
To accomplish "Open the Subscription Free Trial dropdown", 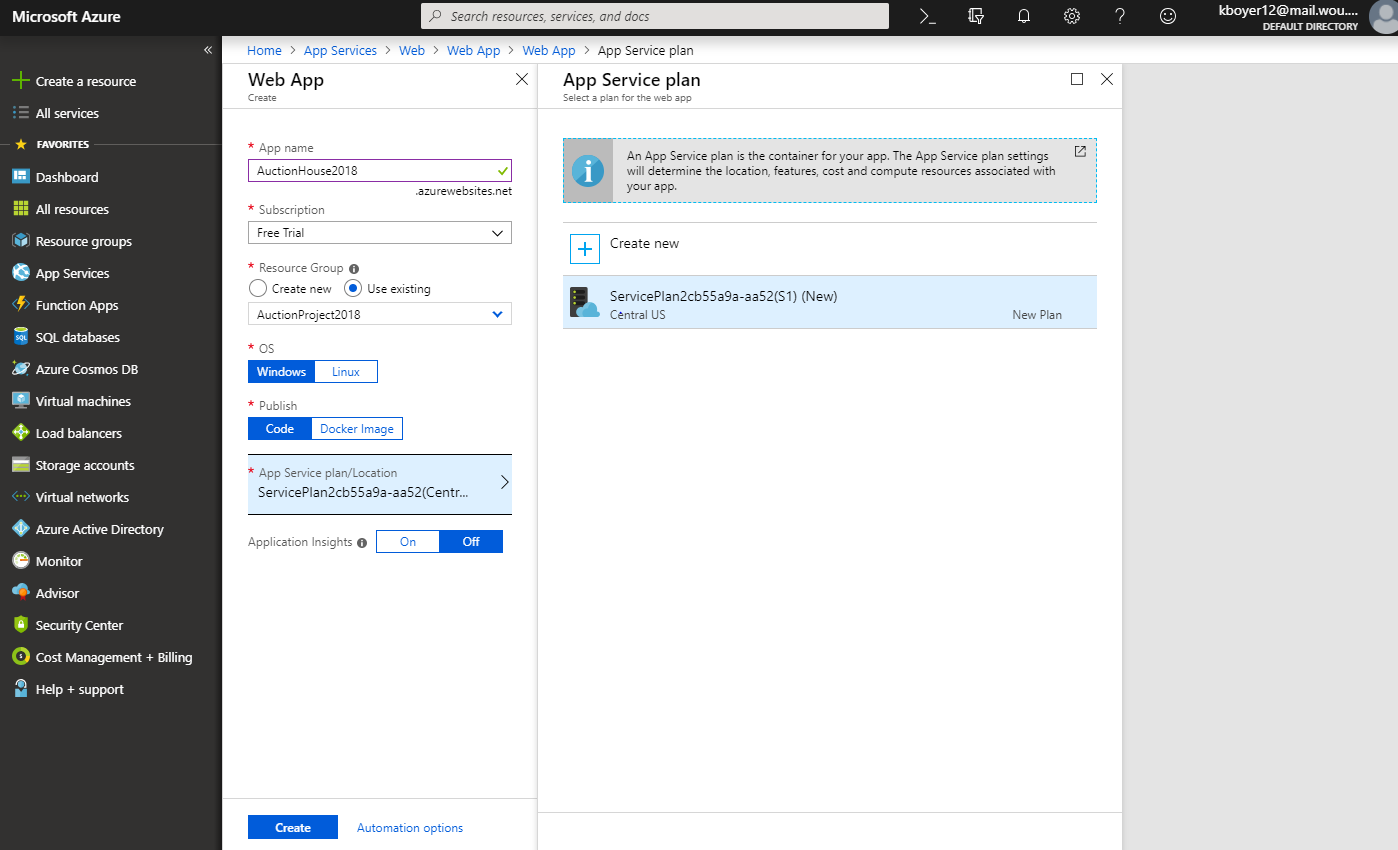I will click(x=380, y=232).
